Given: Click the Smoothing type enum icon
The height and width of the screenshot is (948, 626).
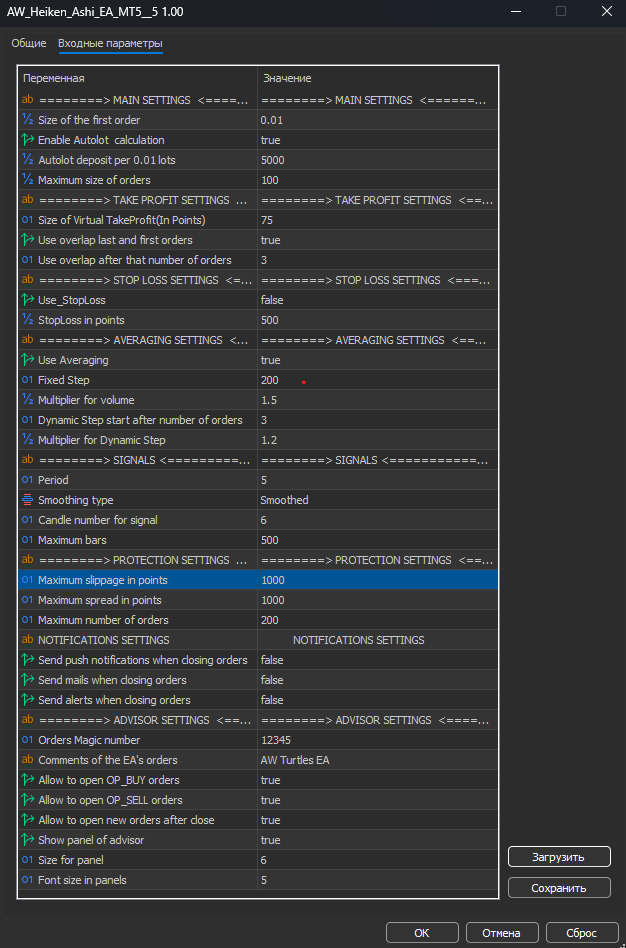Looking at the screenshot, I should pyautogui.click(x=27, y=500).
